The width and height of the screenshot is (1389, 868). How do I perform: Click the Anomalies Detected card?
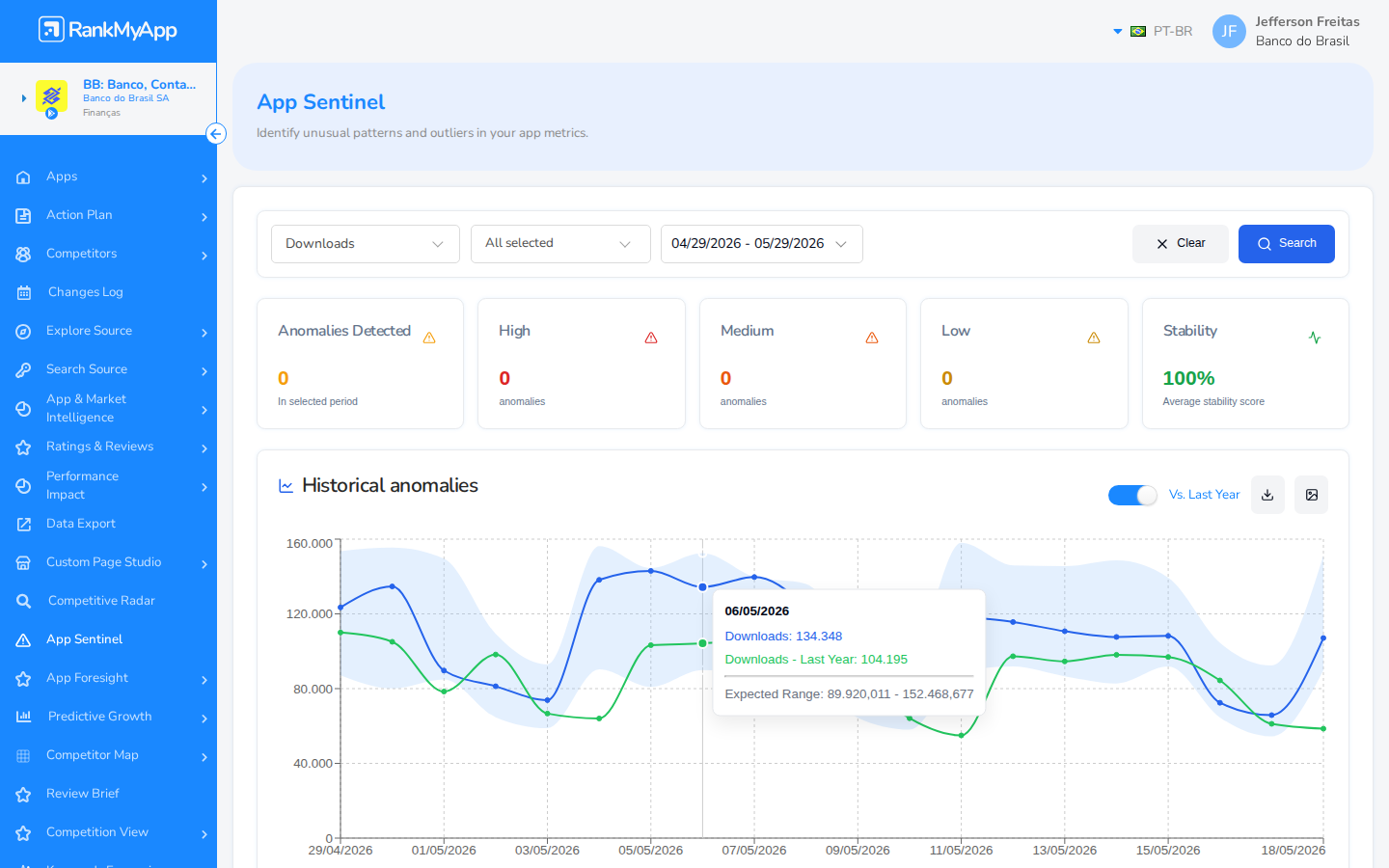[x=360, y=364]
